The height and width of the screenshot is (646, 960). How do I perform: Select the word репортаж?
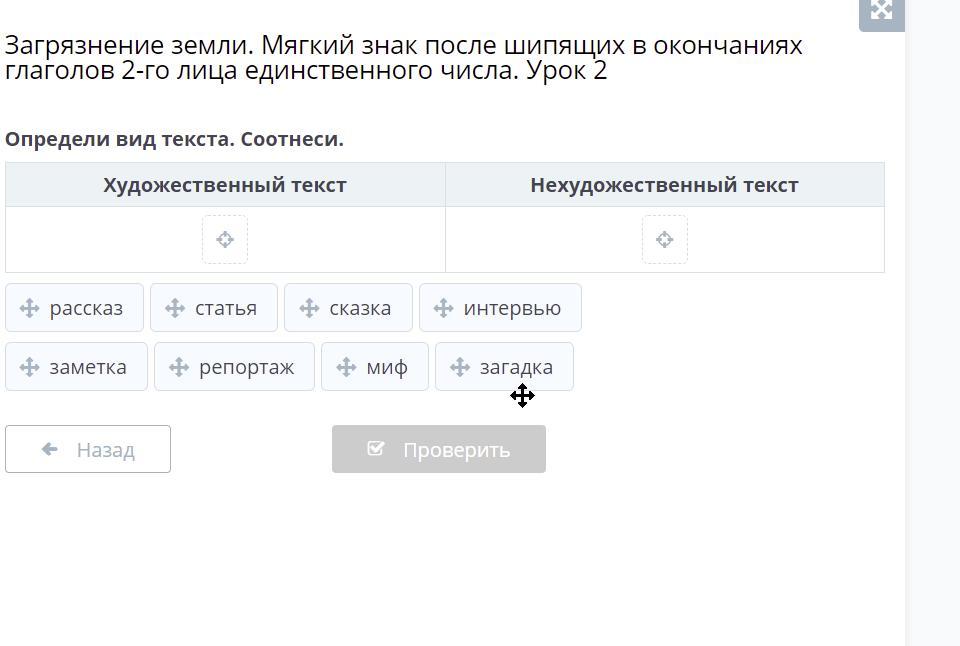(x=246, y=367)
